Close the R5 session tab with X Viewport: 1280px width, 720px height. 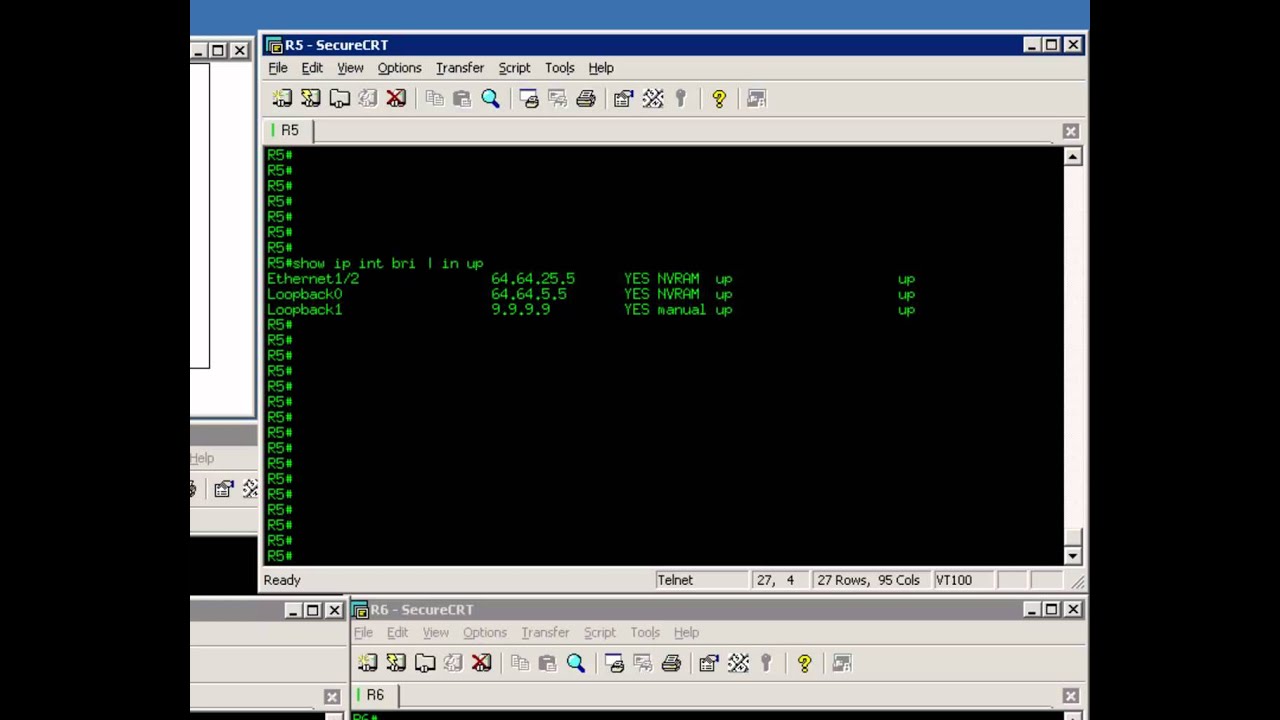[x=1071, y=131]
